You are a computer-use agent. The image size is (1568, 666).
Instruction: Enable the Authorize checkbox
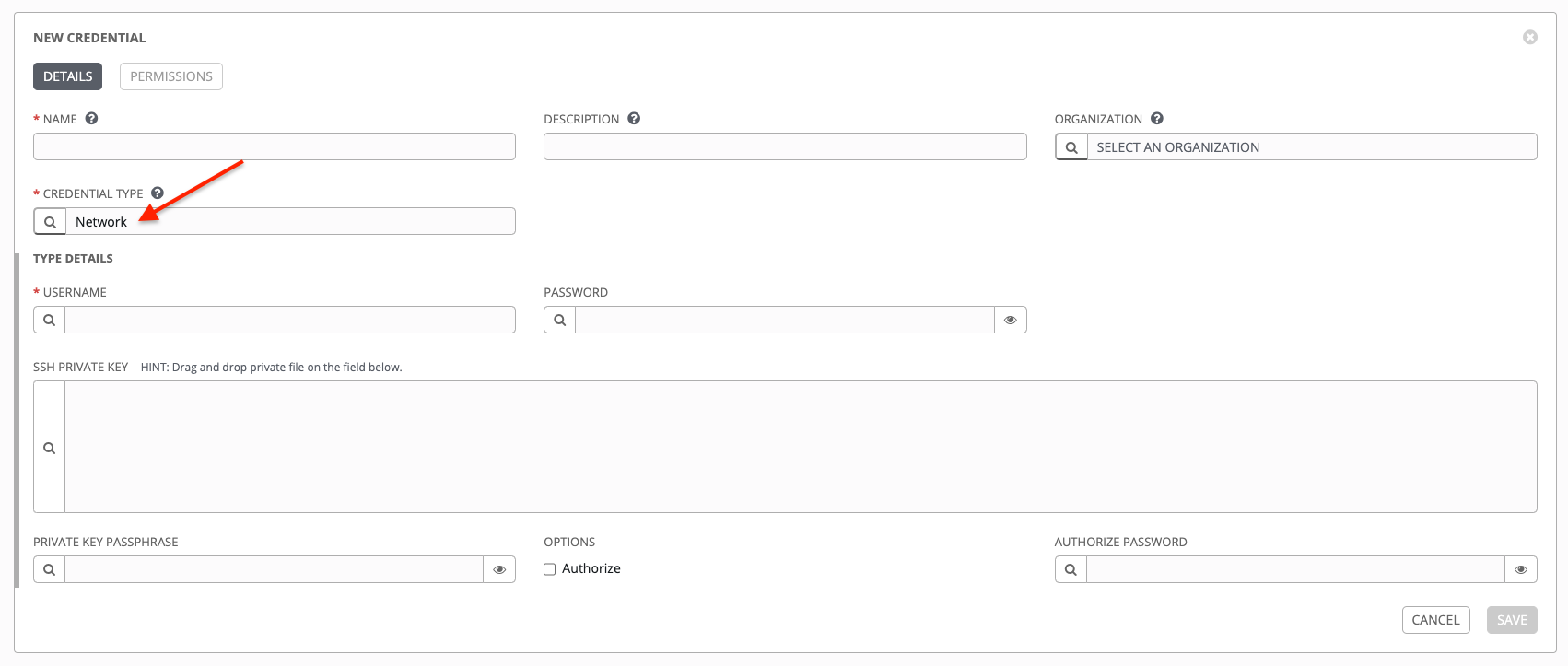tap(550, 569)
